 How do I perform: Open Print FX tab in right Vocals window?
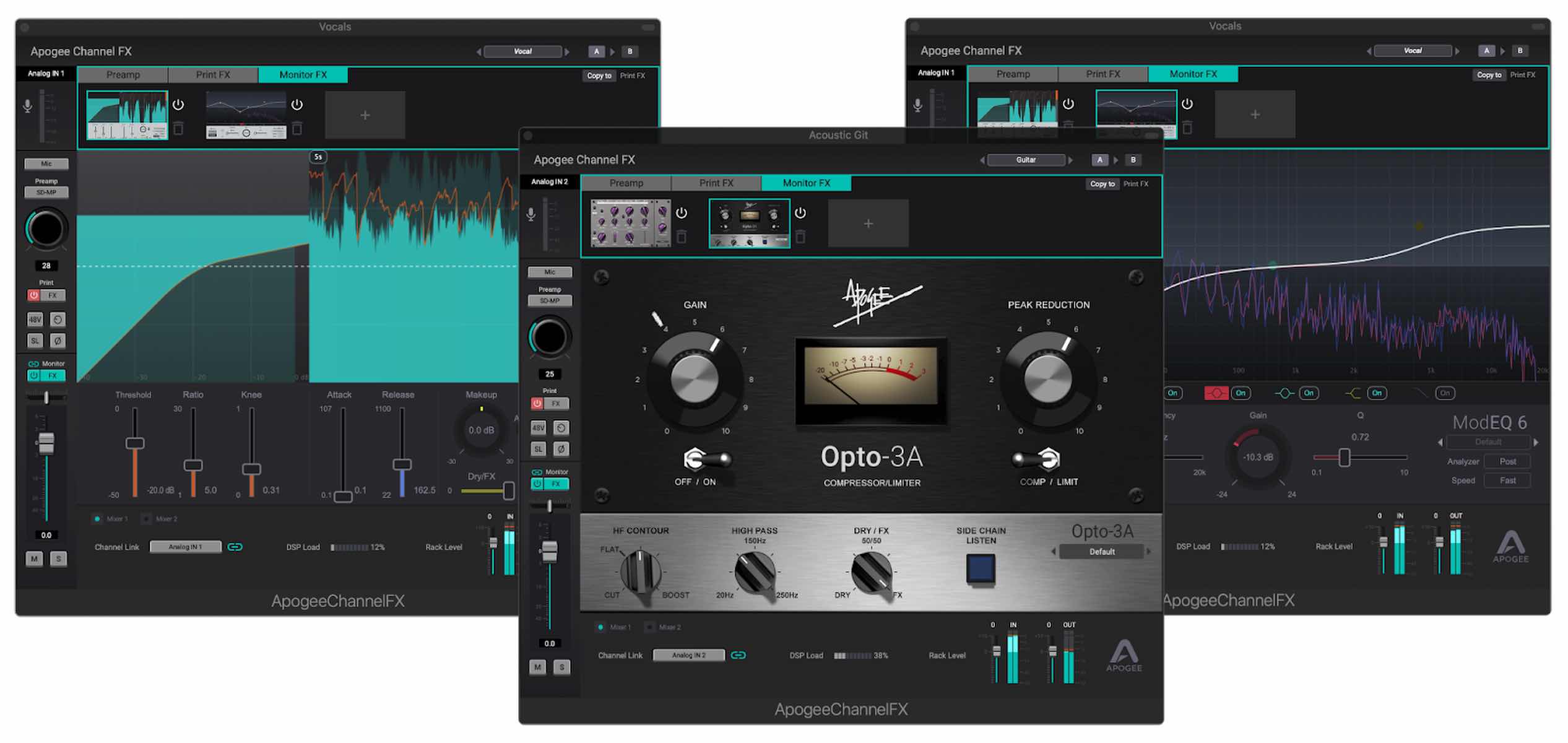point(1103,74)
